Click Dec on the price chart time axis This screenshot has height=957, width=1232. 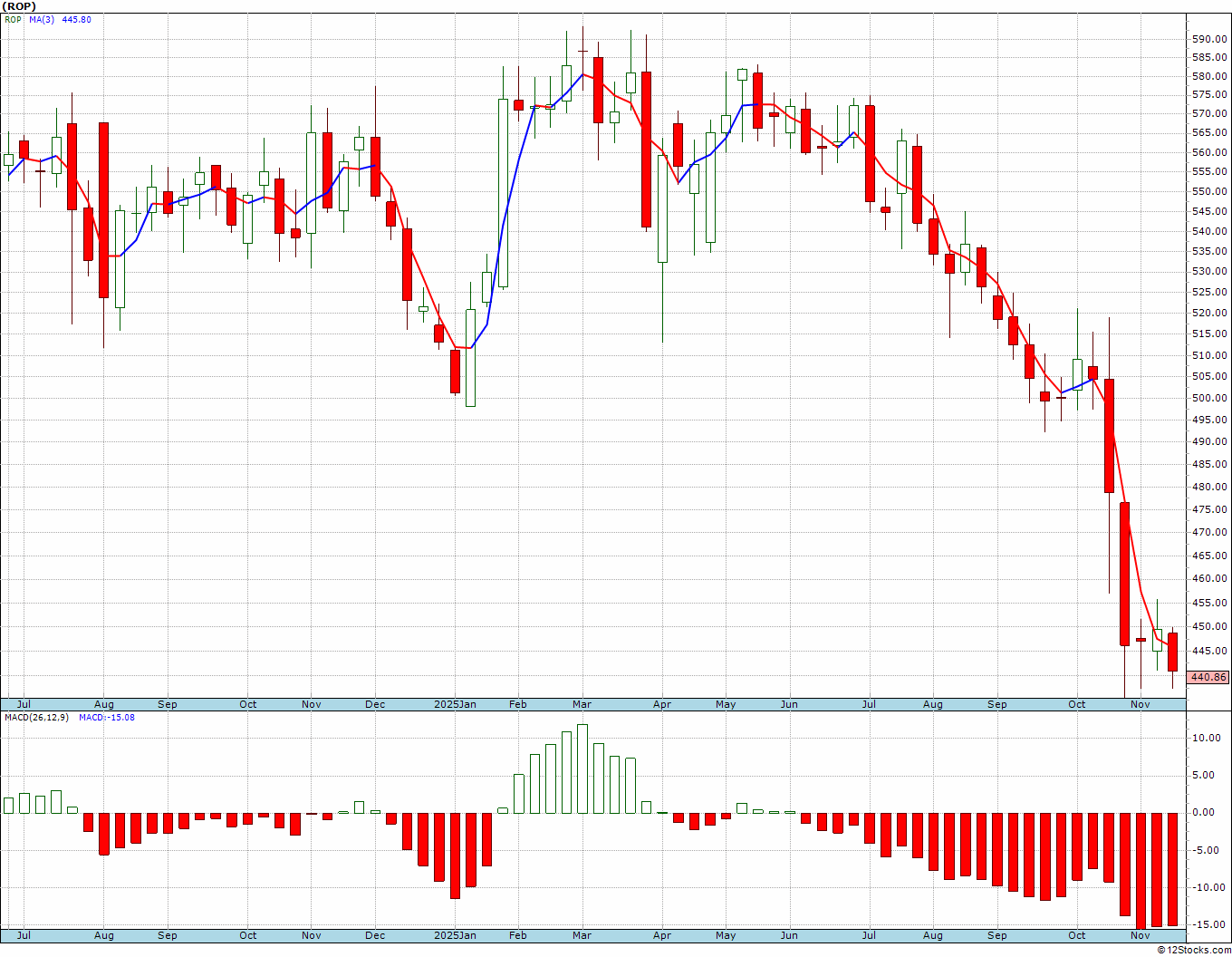coord(374,704)
